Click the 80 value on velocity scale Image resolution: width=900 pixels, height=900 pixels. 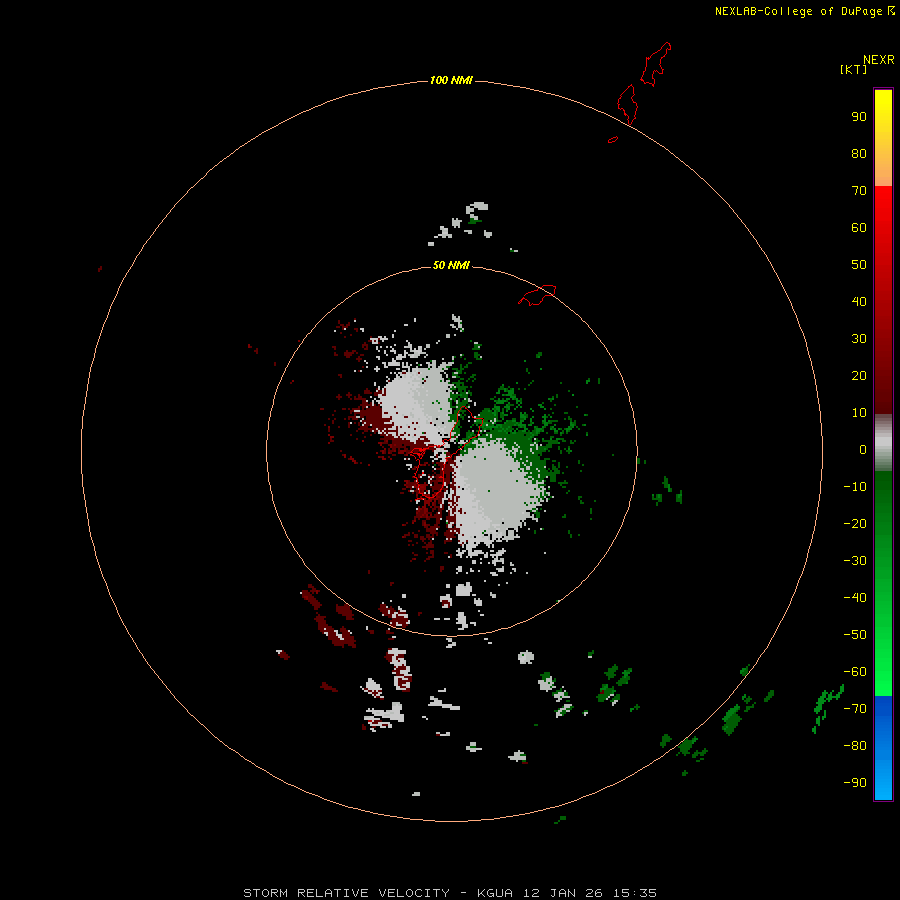(859, 154)
